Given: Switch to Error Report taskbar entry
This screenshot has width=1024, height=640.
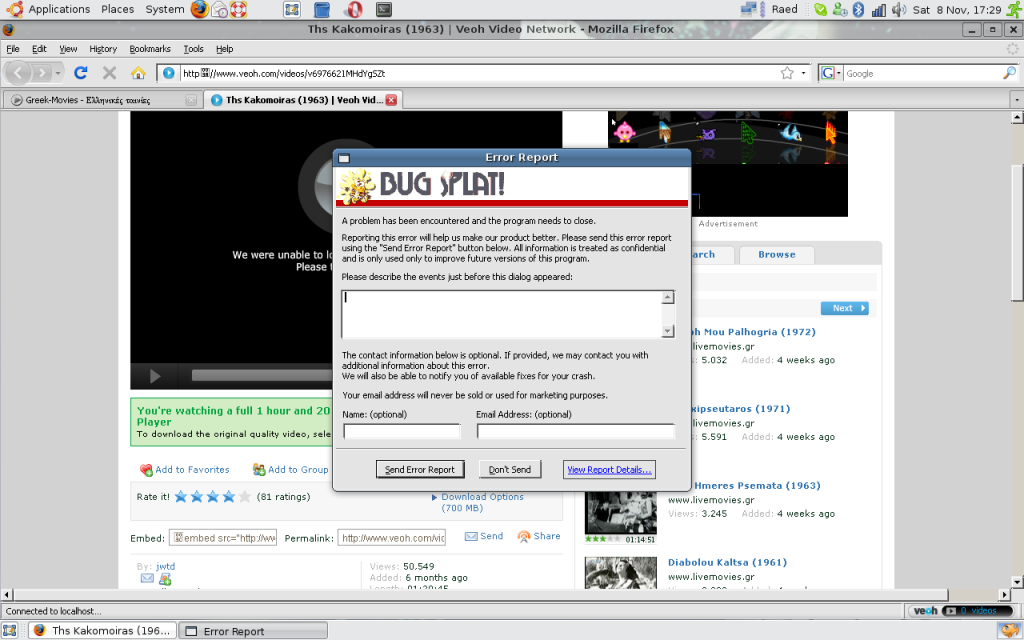Looking at the screenshot, I should [253, 631].
